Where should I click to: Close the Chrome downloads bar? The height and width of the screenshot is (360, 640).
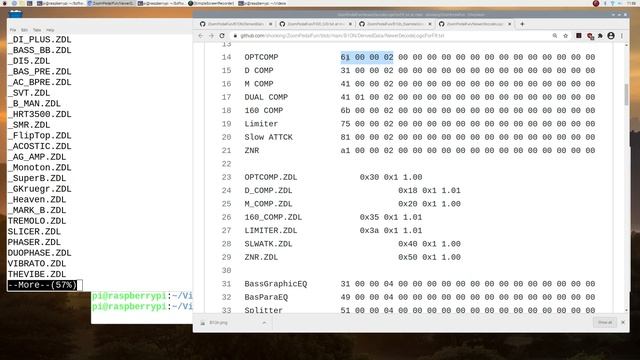[623, 322]
